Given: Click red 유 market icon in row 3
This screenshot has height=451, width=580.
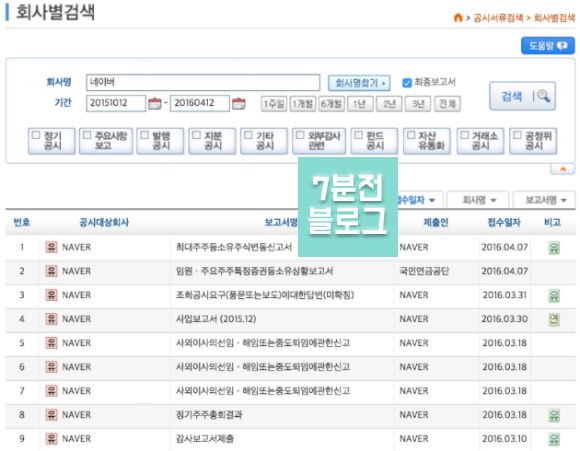Looking at the screenshot, I should point(51,295).
